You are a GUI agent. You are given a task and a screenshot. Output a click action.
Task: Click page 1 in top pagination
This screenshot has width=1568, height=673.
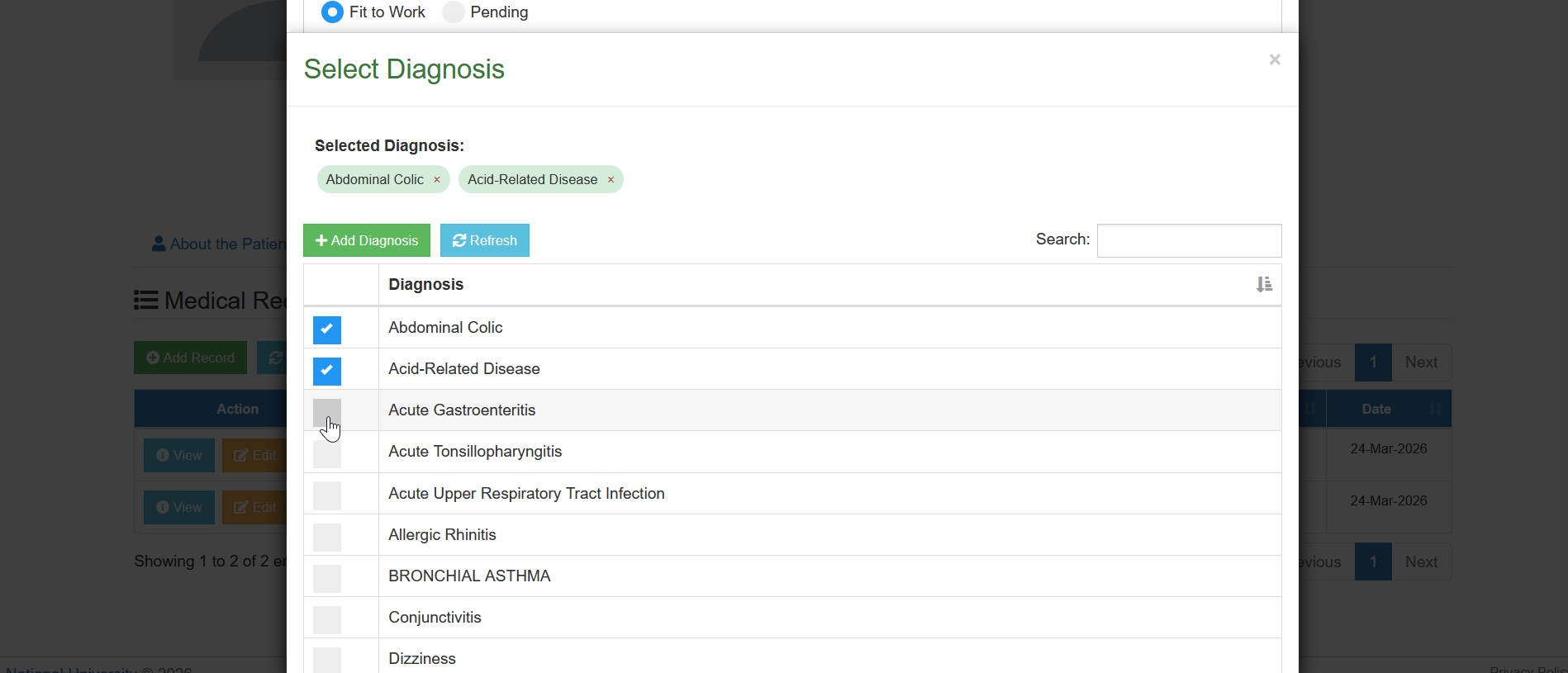(1373, 363)
